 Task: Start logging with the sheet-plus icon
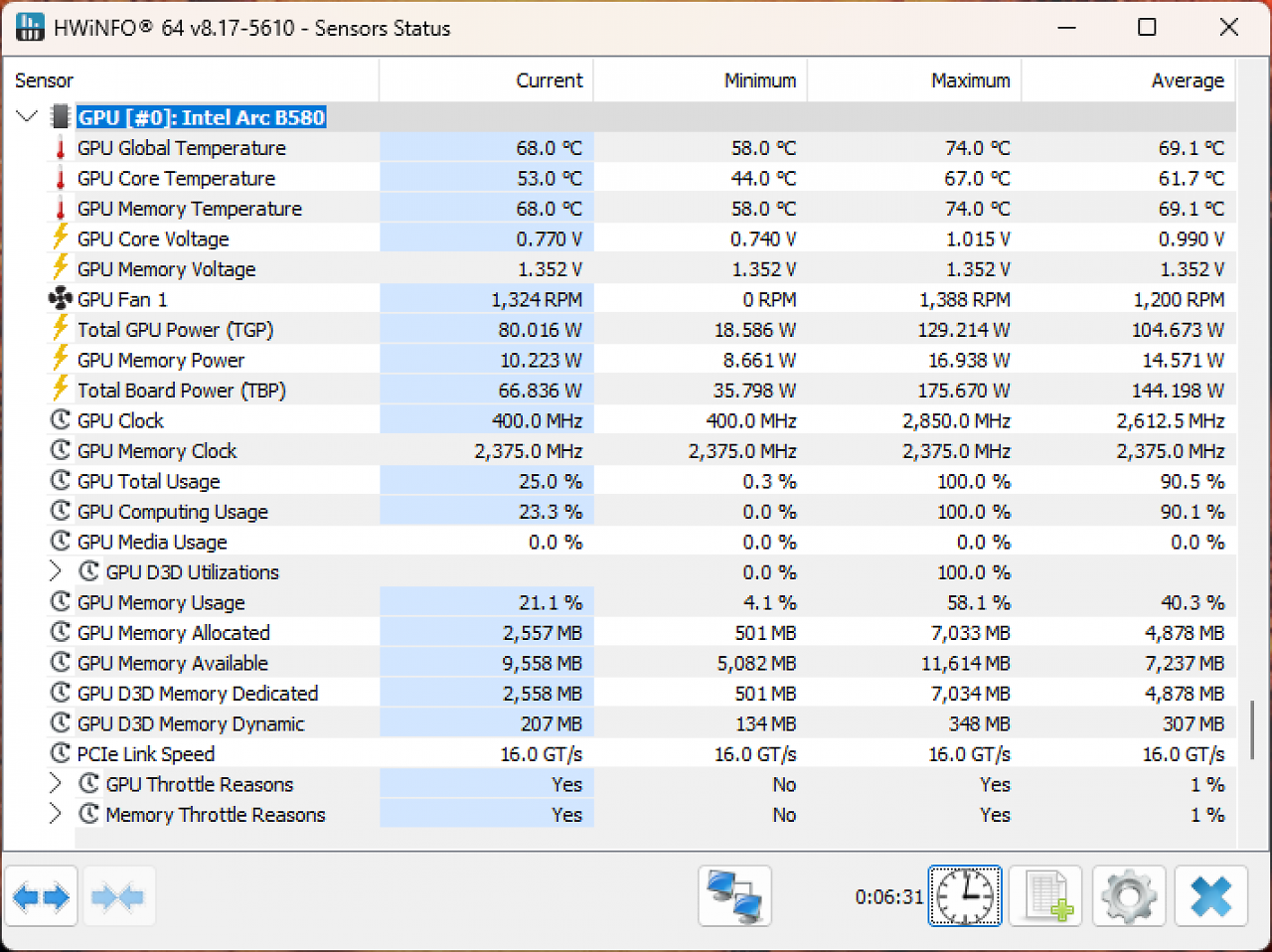pos(1046,896)
